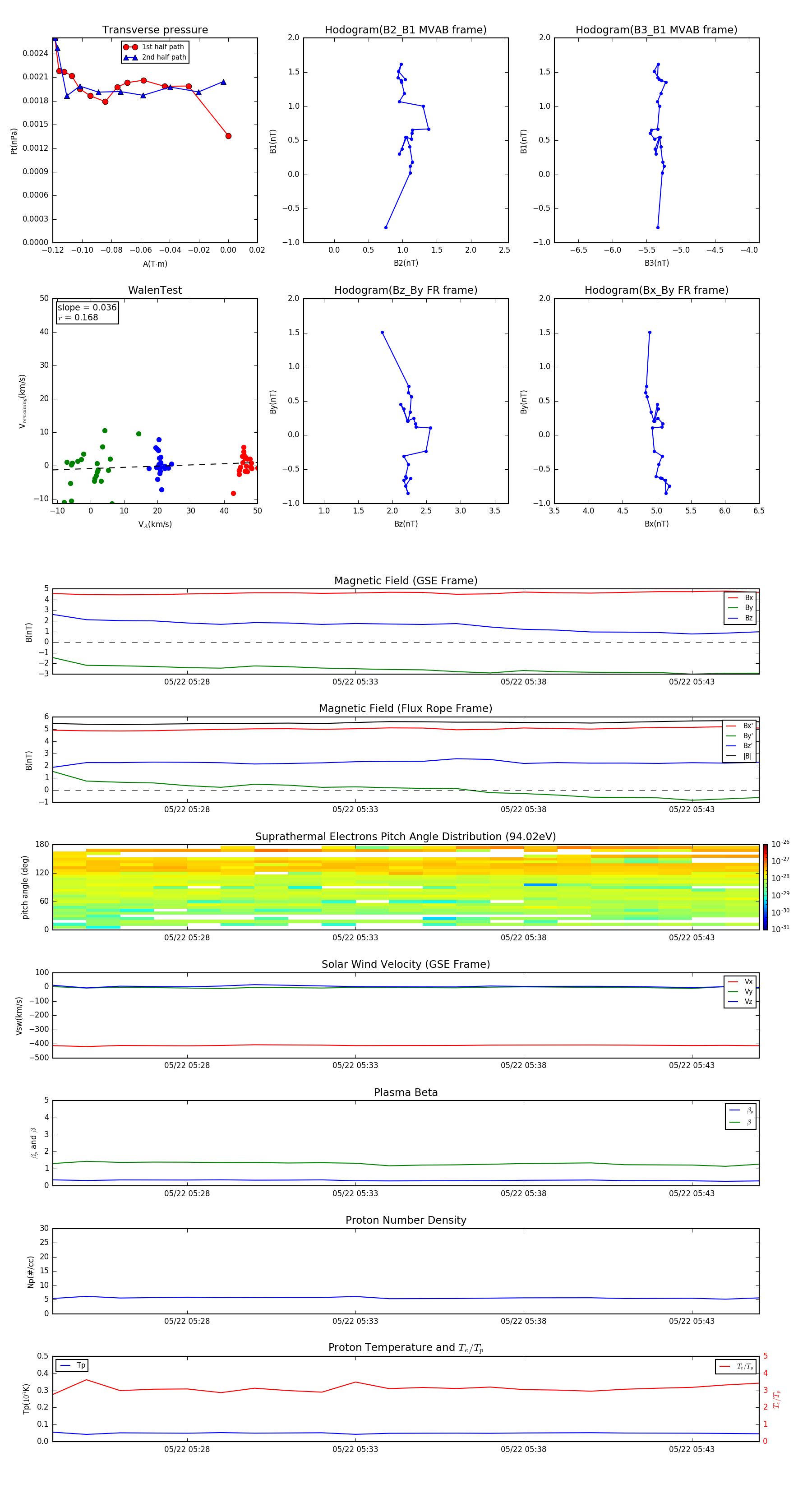Click the 'Plasma Beta' plot title

[406, 1092]
